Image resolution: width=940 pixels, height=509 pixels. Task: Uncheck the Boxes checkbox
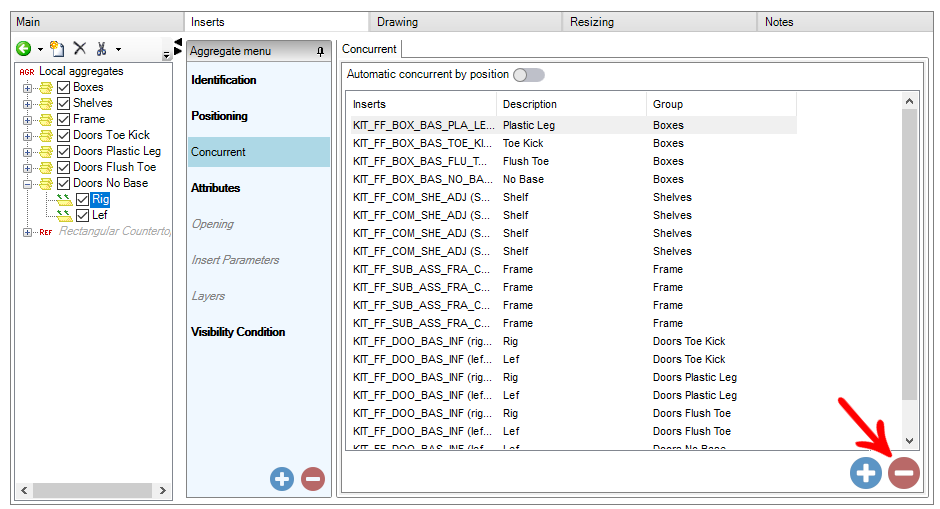(64, 88)
